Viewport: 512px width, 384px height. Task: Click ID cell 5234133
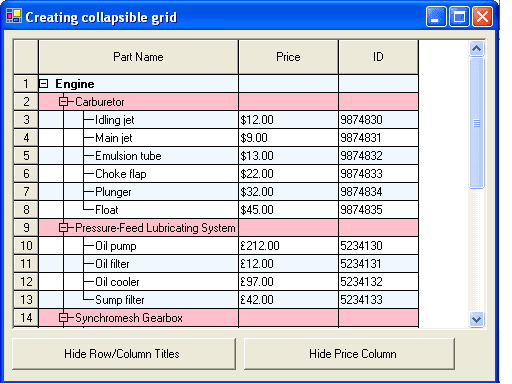click(378, 300)
